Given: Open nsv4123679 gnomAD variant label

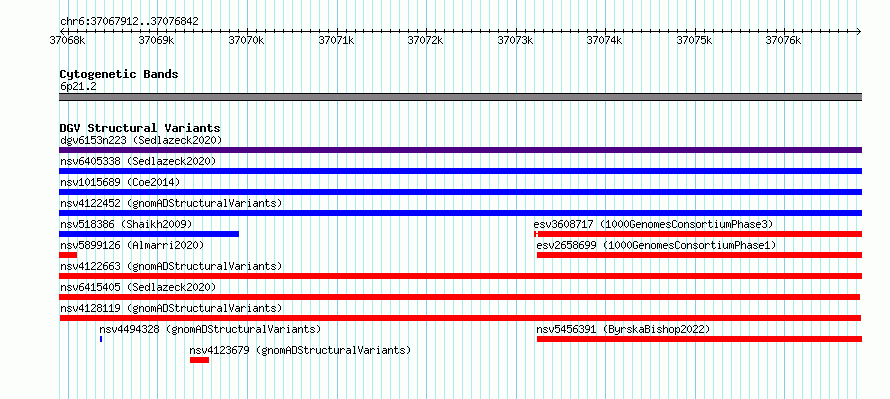Looking at the screenshot, I should pos(300,350).
